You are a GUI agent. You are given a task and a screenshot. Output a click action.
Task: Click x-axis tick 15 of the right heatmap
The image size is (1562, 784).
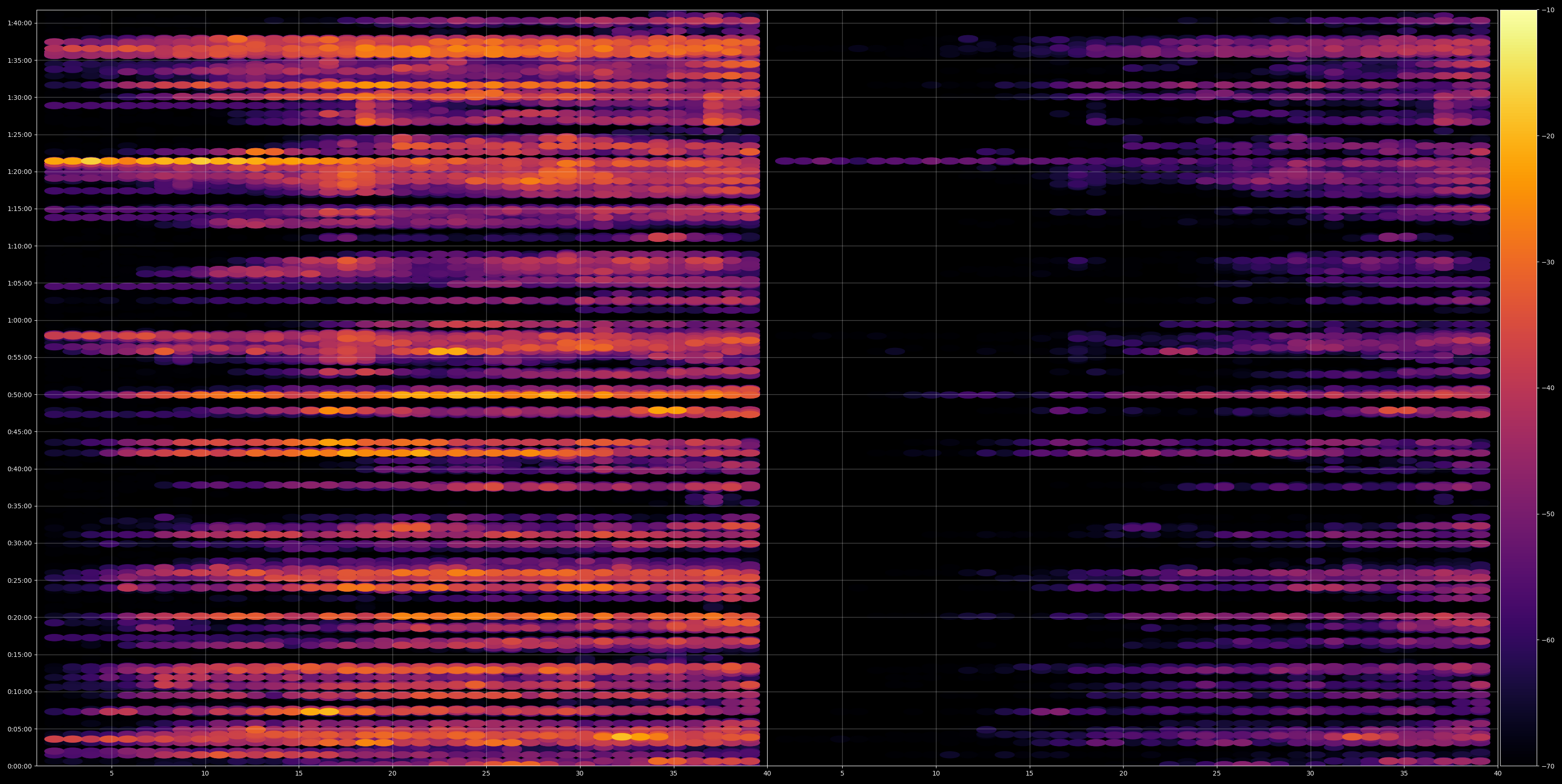(1030, 774)
